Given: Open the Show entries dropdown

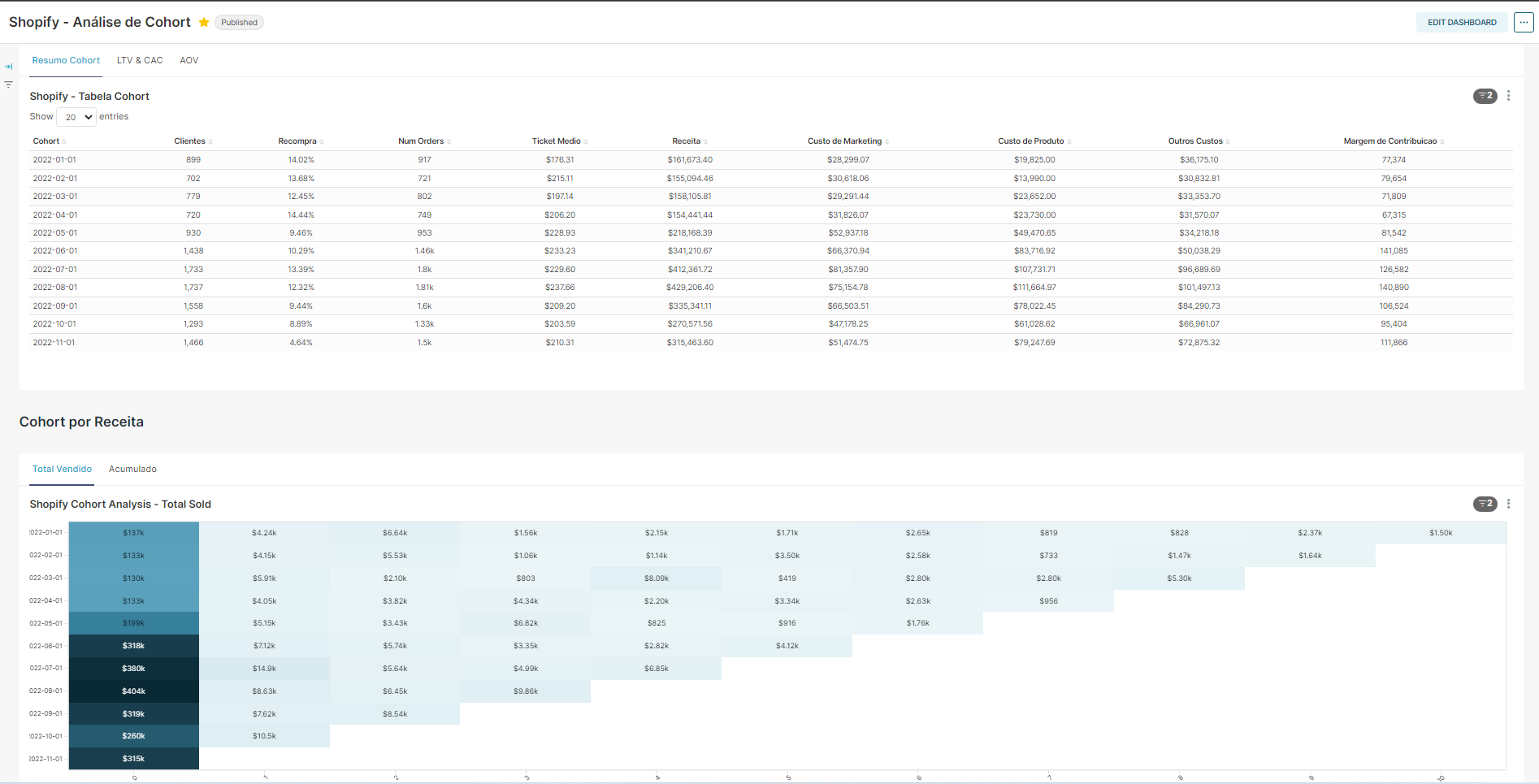Looking at the screenshot, I should click(x=76, y=117).
